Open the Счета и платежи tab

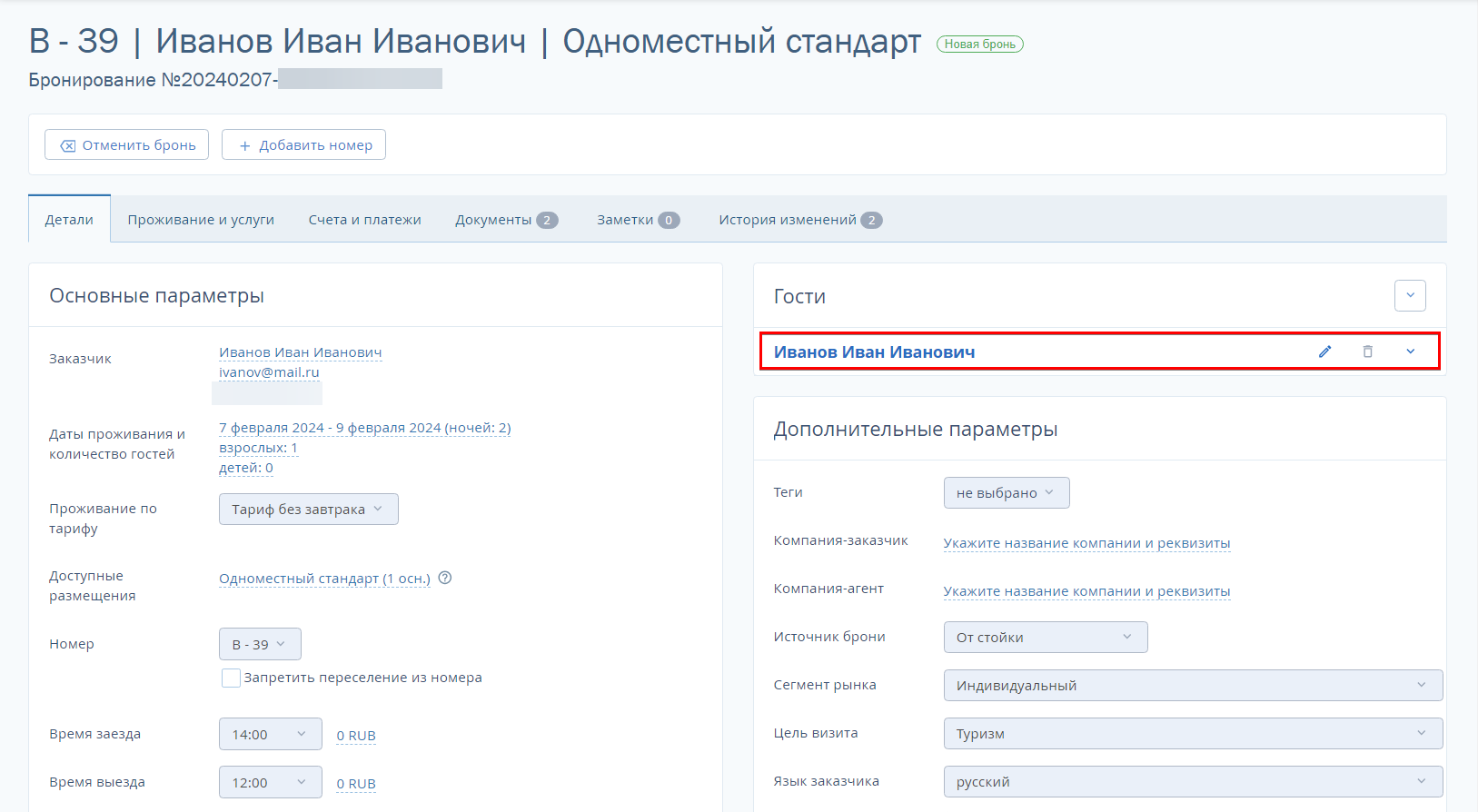pos(364,220)
